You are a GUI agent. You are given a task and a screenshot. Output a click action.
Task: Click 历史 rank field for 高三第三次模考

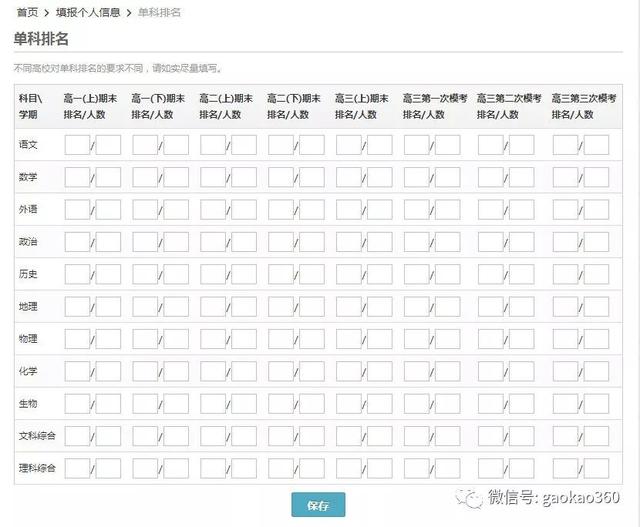(565, 274)
